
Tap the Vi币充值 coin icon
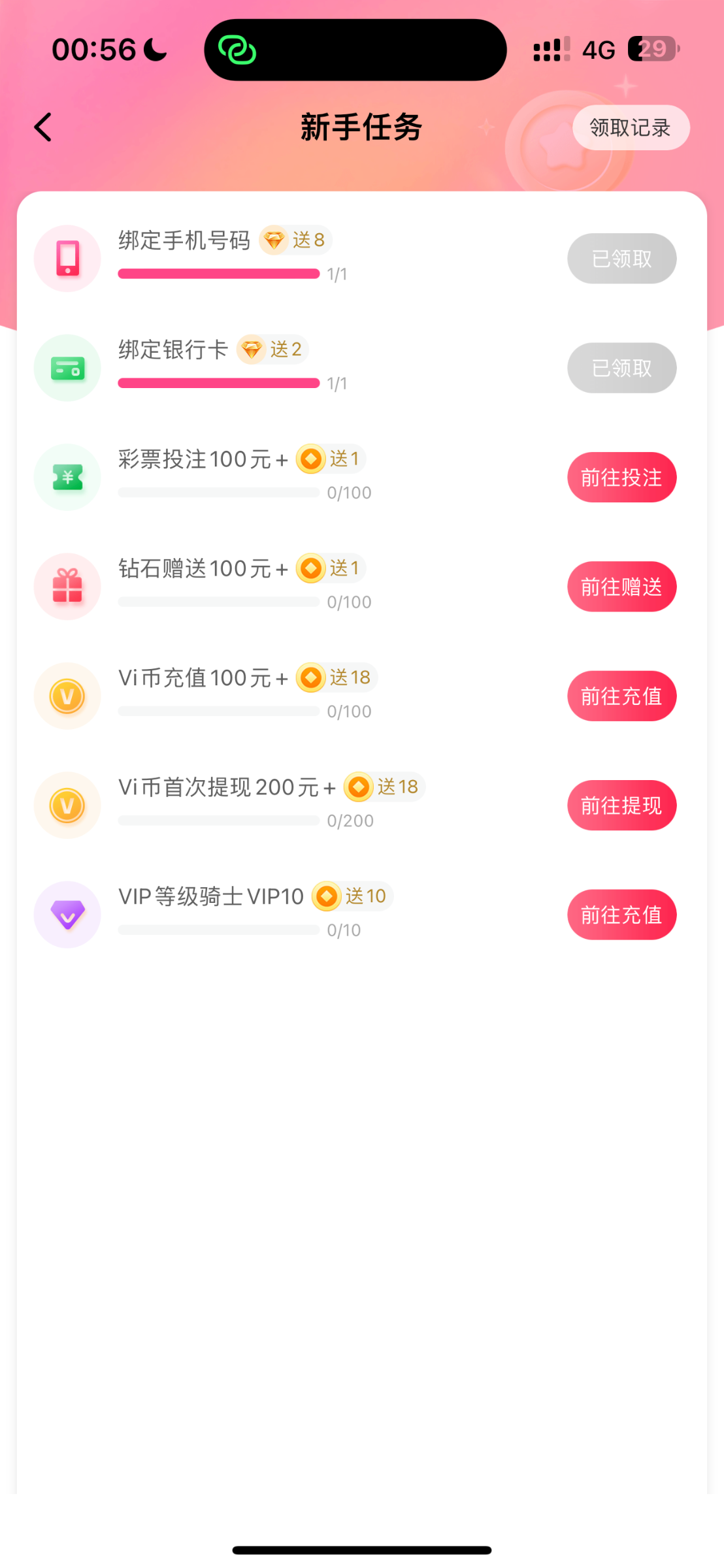click(67, 696)
